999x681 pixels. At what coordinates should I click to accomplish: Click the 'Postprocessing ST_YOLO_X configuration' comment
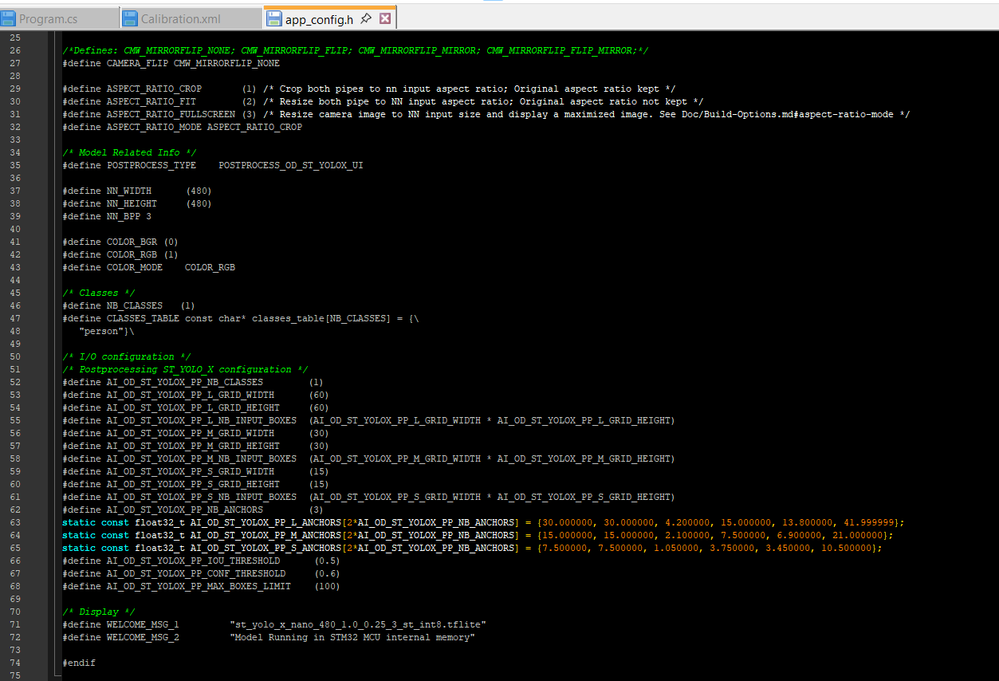185,369
